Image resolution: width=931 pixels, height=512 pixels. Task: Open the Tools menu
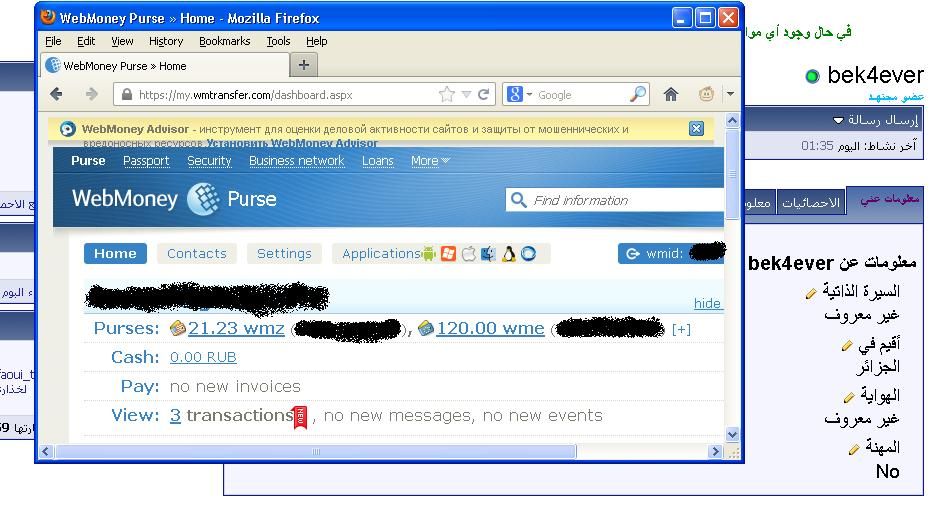click(x=278, y=41)
